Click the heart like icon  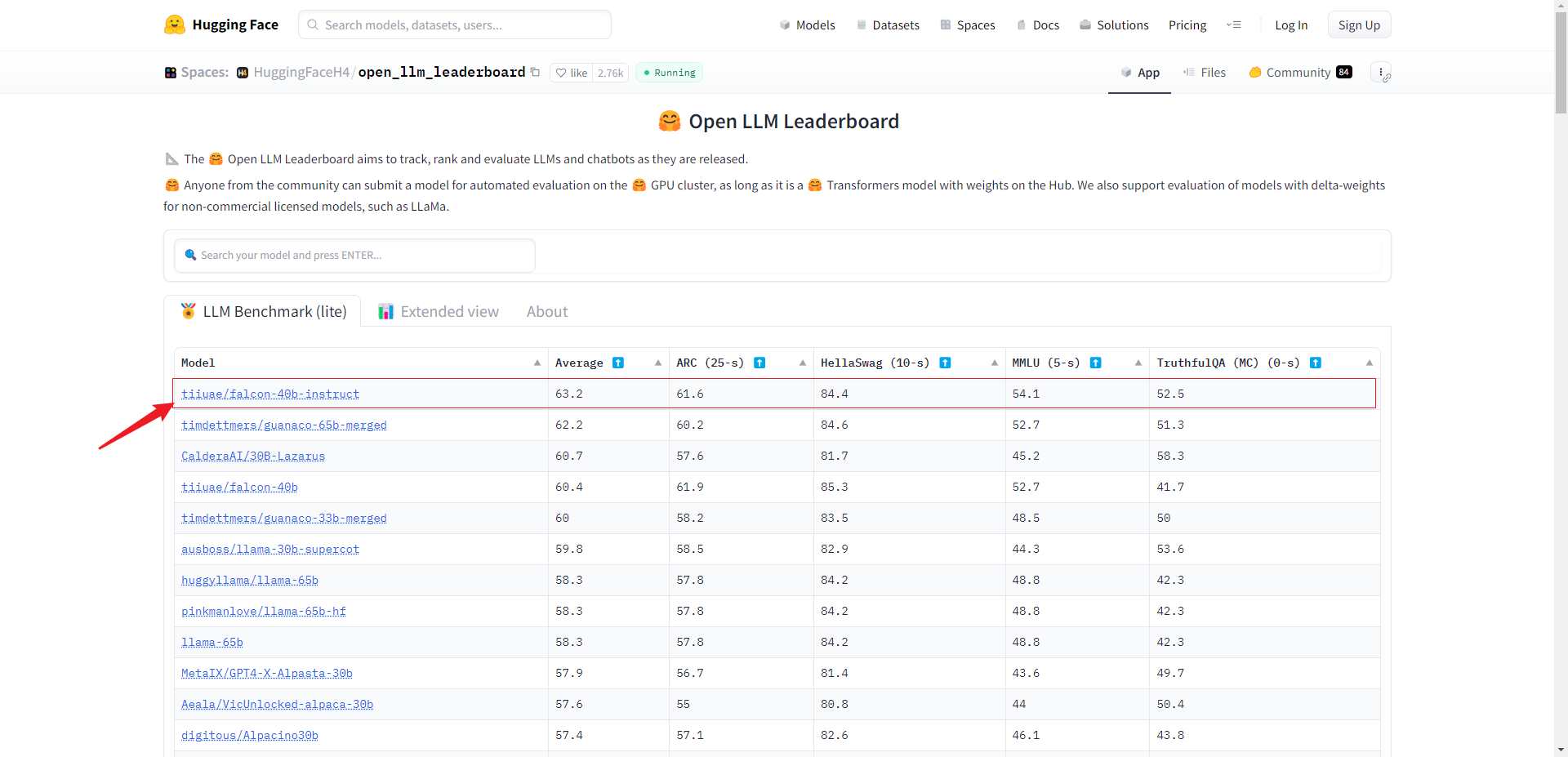(x=561, y=73)
